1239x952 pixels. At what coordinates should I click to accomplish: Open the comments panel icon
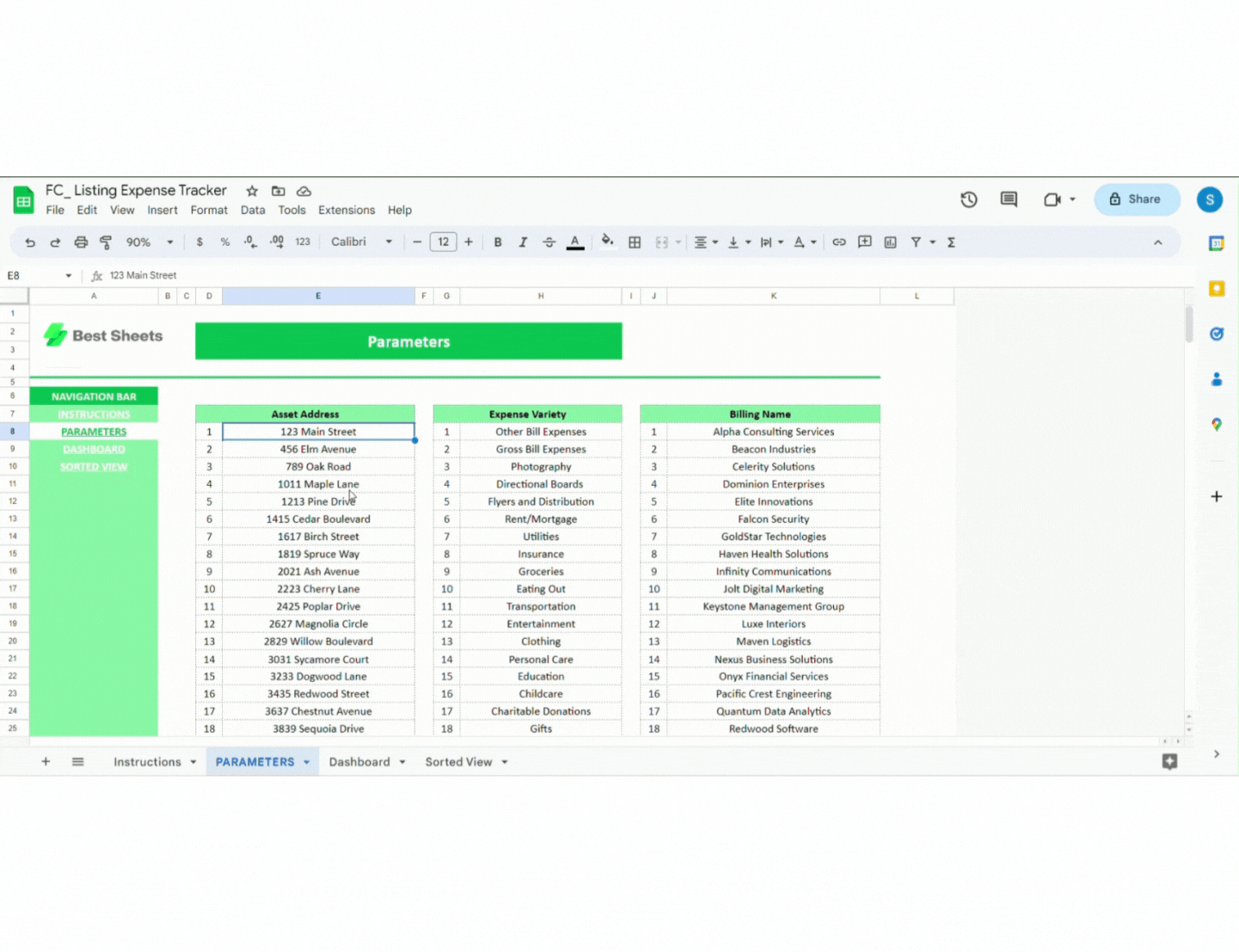point(1009,200)
